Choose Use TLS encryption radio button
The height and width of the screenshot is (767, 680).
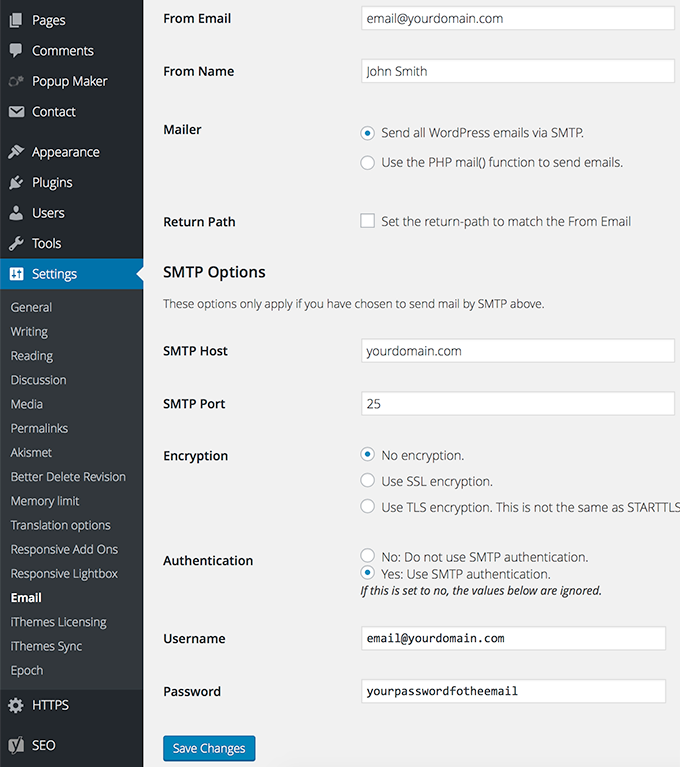point(367,507)
